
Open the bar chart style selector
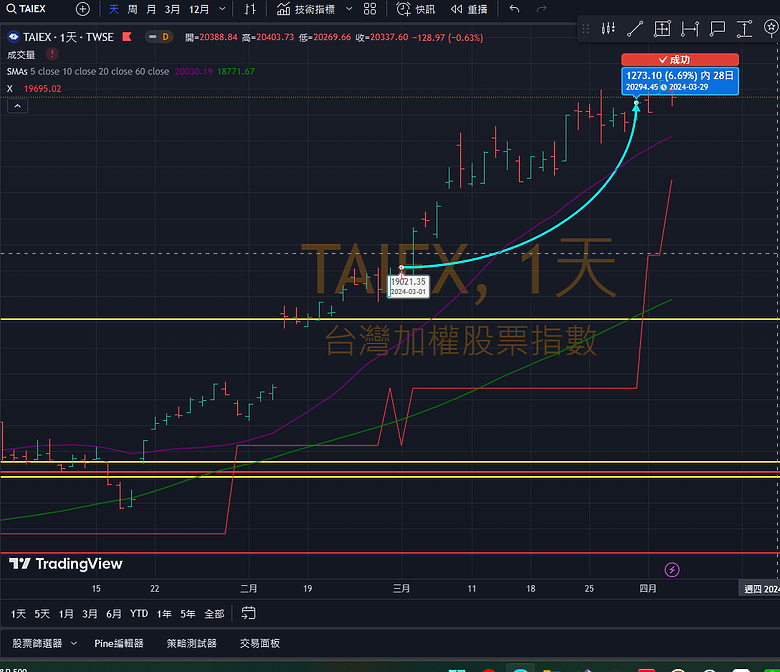point(250,9)
